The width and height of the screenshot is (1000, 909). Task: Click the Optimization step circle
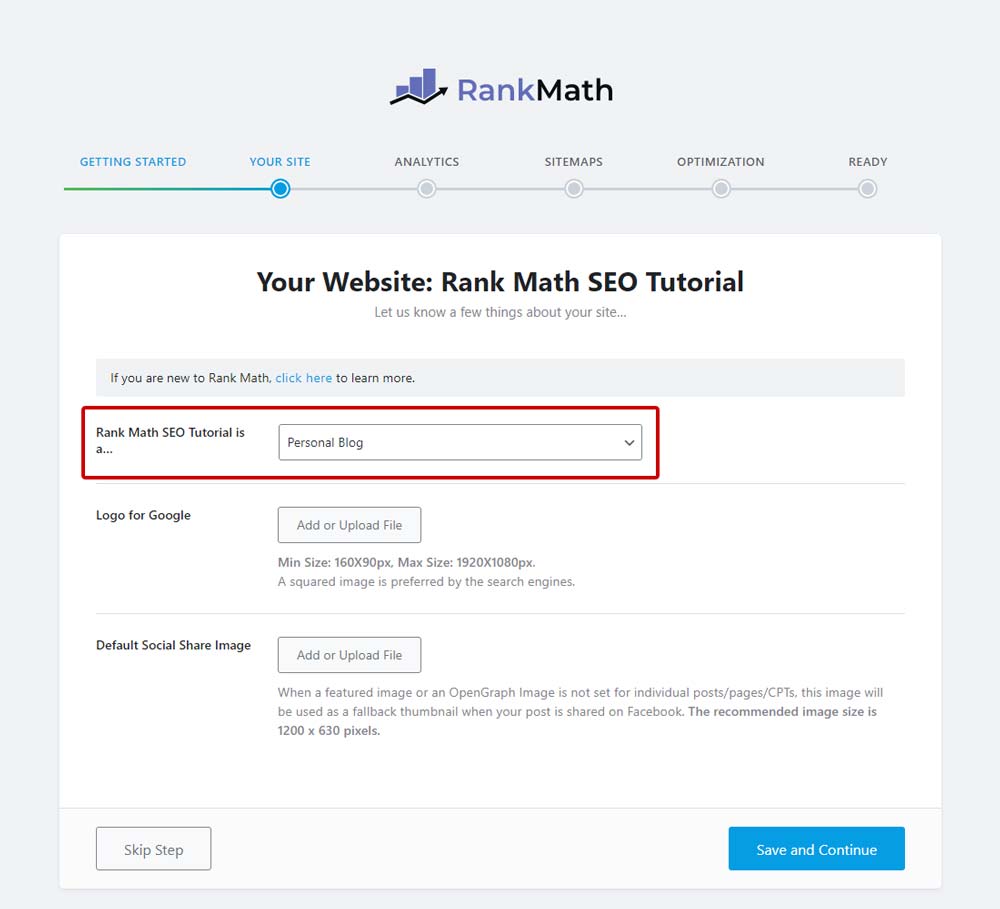pos(721,188)
